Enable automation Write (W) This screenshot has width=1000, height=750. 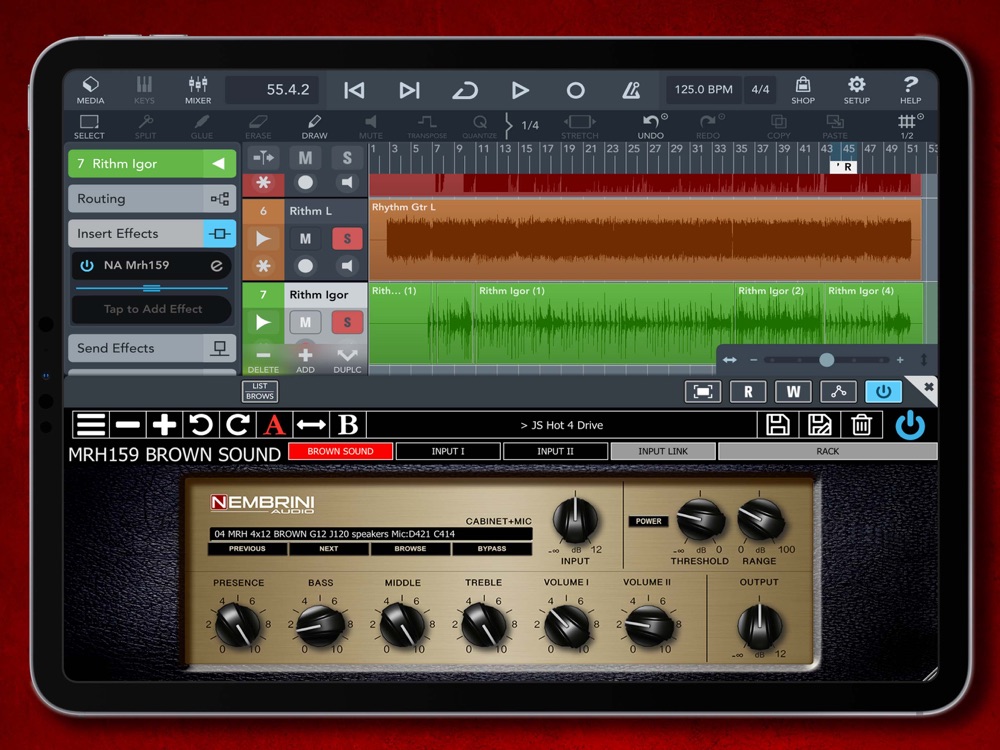pos(793,392)
